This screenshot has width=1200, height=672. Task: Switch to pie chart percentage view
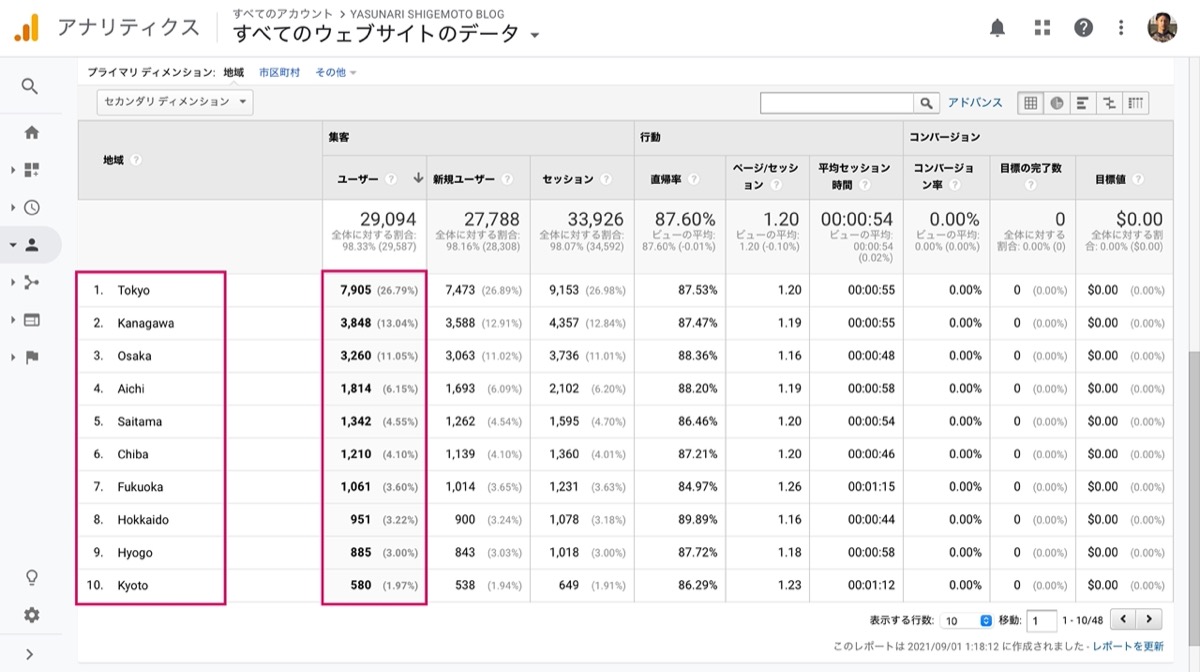[1057, 103]
